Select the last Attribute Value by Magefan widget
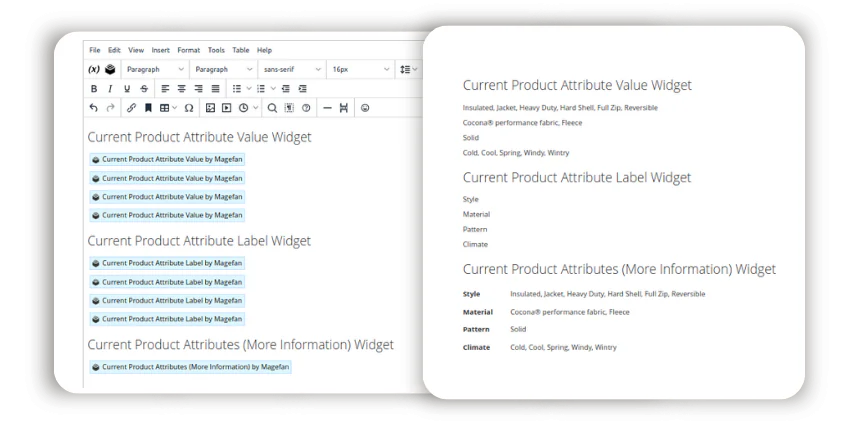The image size is (853, 425). pyautogui.click(x=167, y=215)
